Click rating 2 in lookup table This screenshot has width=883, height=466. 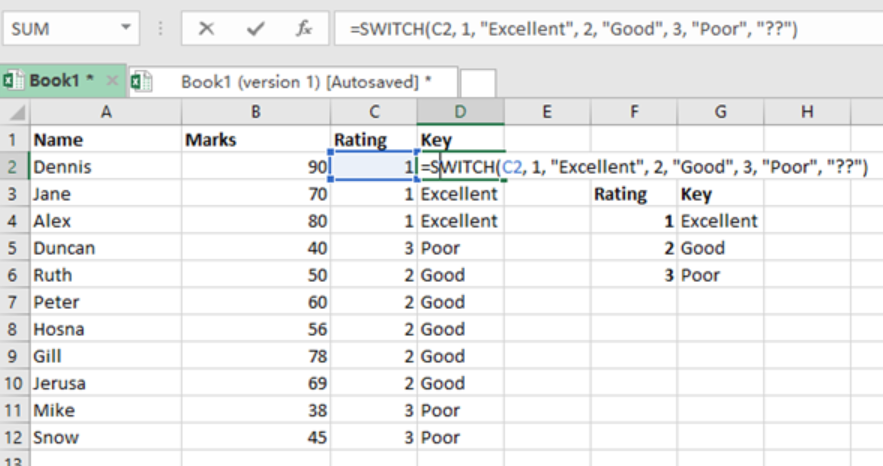(634, 248)
